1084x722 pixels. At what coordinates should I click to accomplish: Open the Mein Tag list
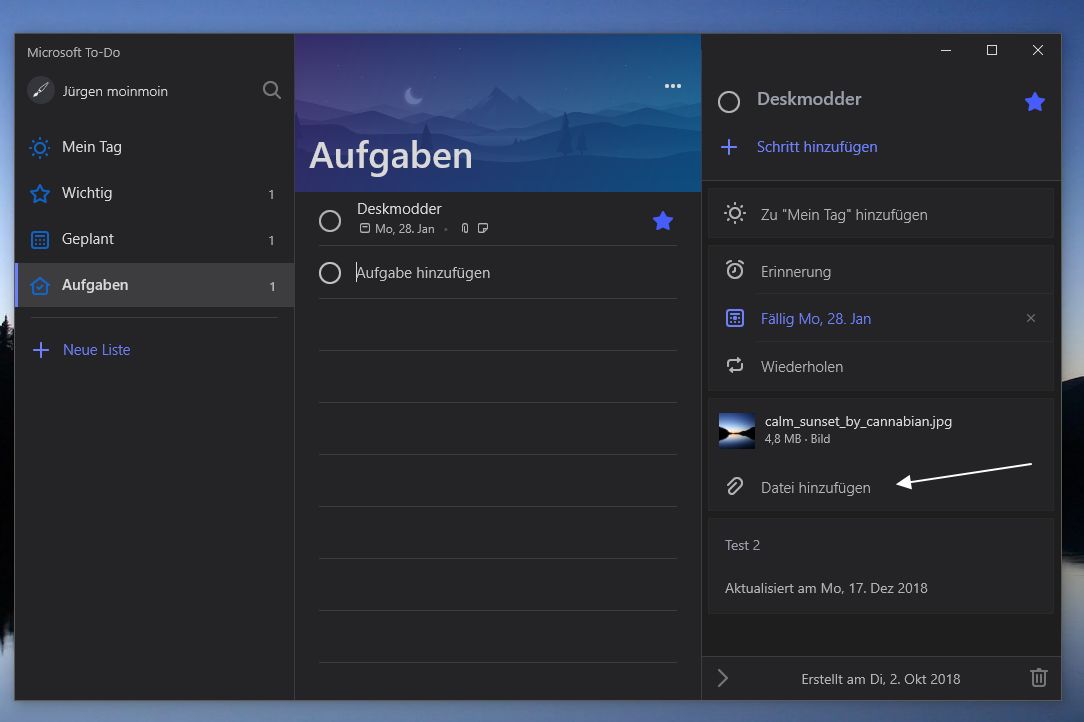(155, 147)
